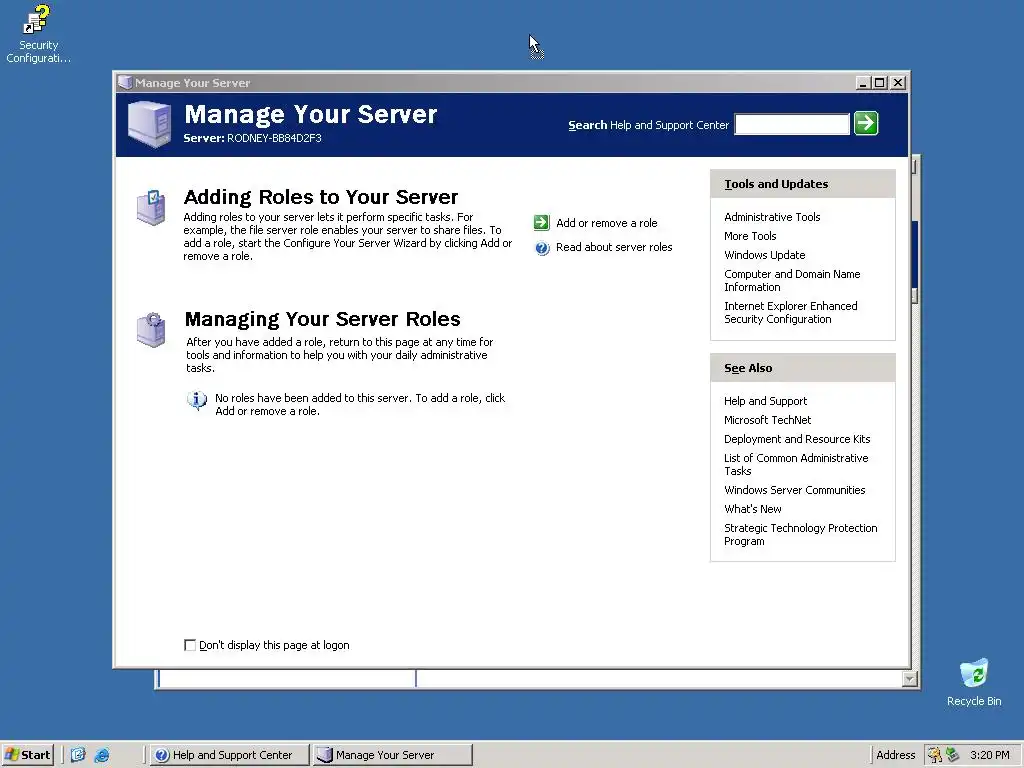The image size is (1024, 768).
Task: Open Strategic Technology Protection Program link
Action: [x=801, y=534]
